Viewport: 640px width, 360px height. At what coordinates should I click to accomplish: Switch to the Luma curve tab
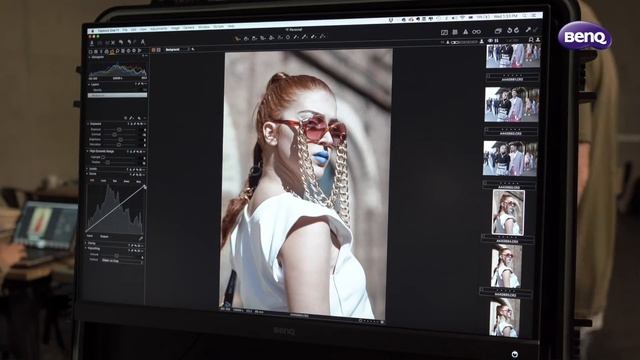(x=103, y=181)
